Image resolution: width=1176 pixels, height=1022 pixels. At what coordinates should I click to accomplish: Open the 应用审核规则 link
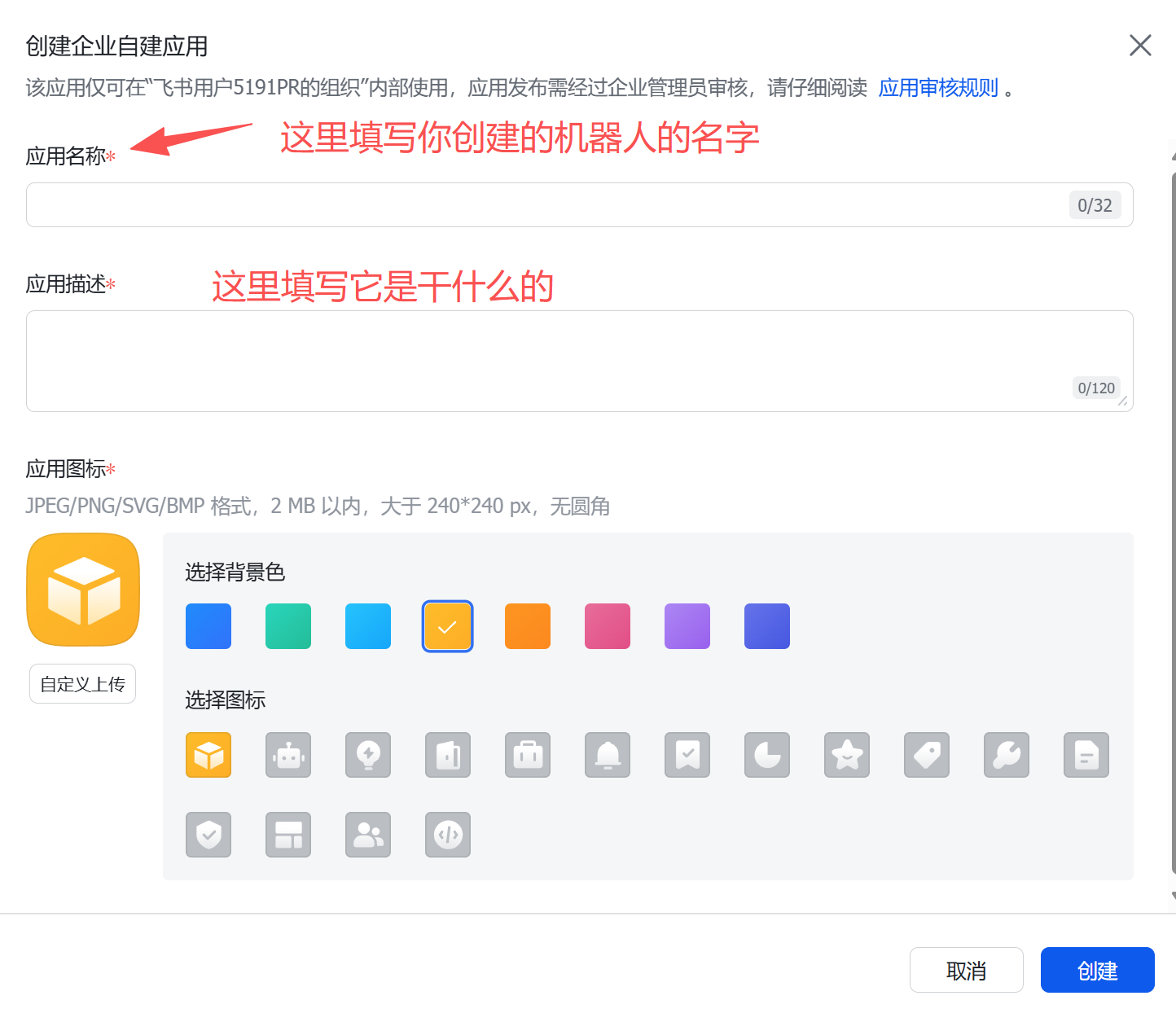938,88
